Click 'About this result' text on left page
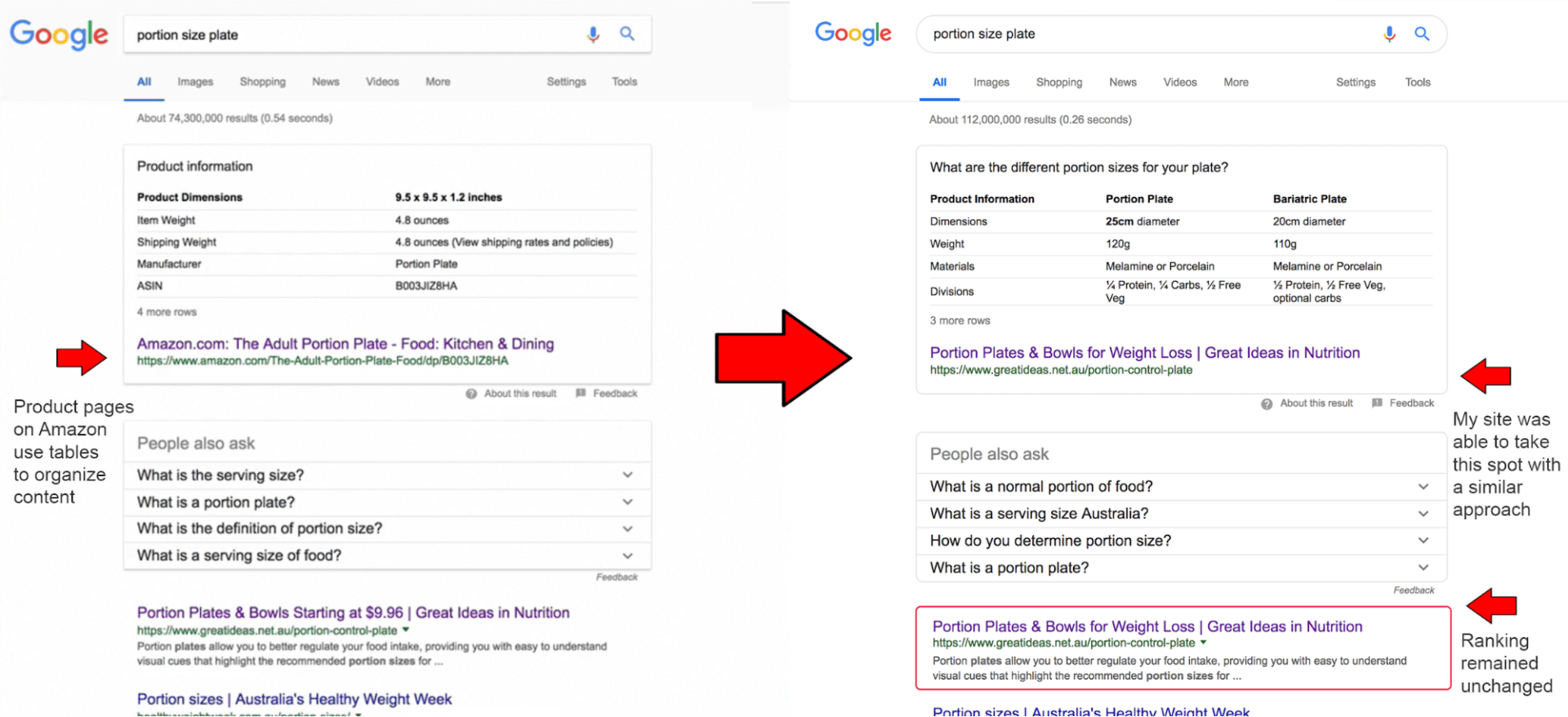The image size is (1568, 717). tap(520, 394)
